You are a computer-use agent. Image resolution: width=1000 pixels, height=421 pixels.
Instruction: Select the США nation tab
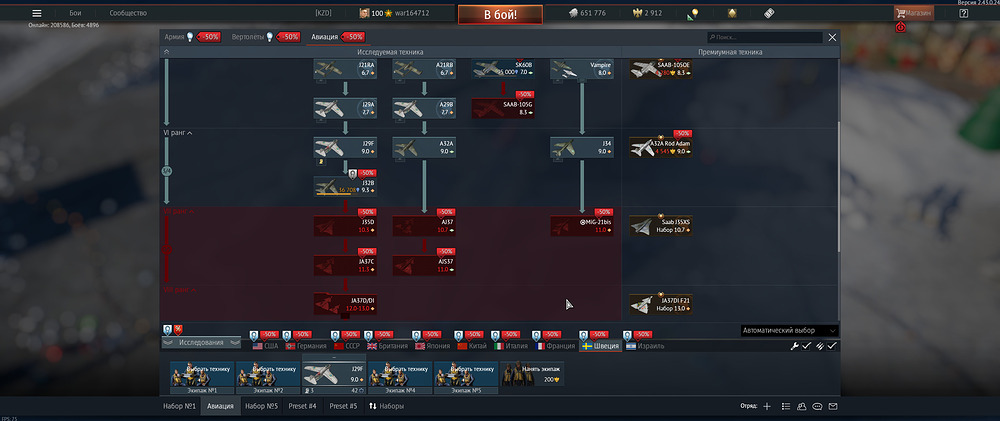click(265, 346)
